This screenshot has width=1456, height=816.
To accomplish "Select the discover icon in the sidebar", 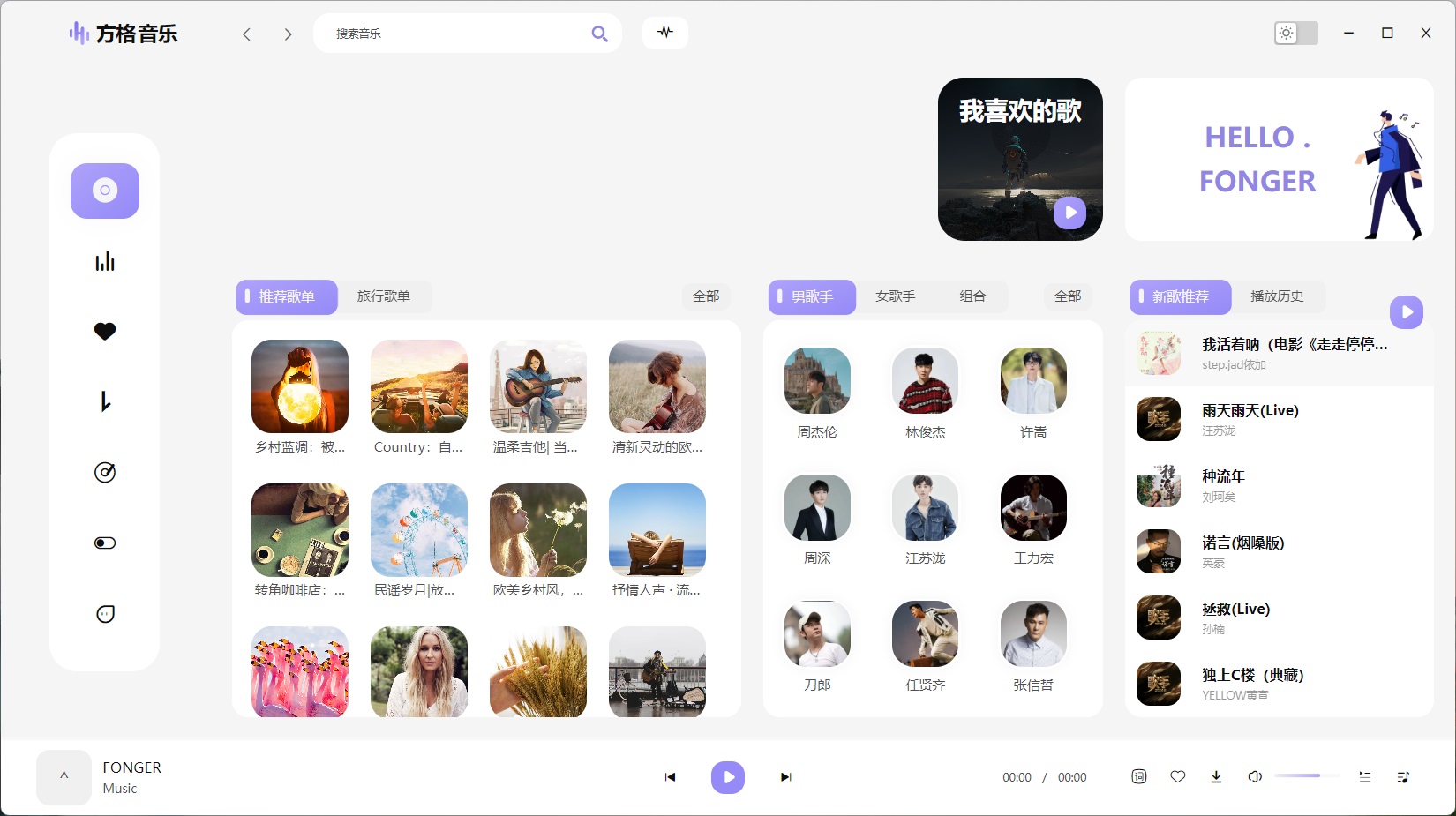I will (x=104, y=191).
